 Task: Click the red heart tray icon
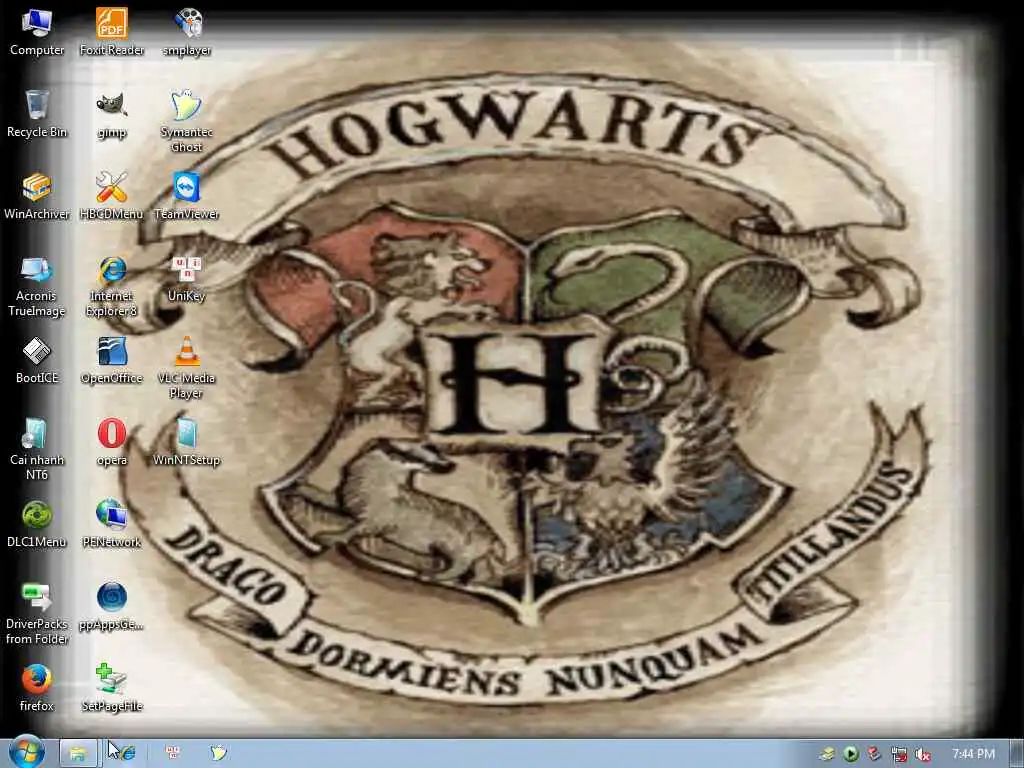click(874, 754)
